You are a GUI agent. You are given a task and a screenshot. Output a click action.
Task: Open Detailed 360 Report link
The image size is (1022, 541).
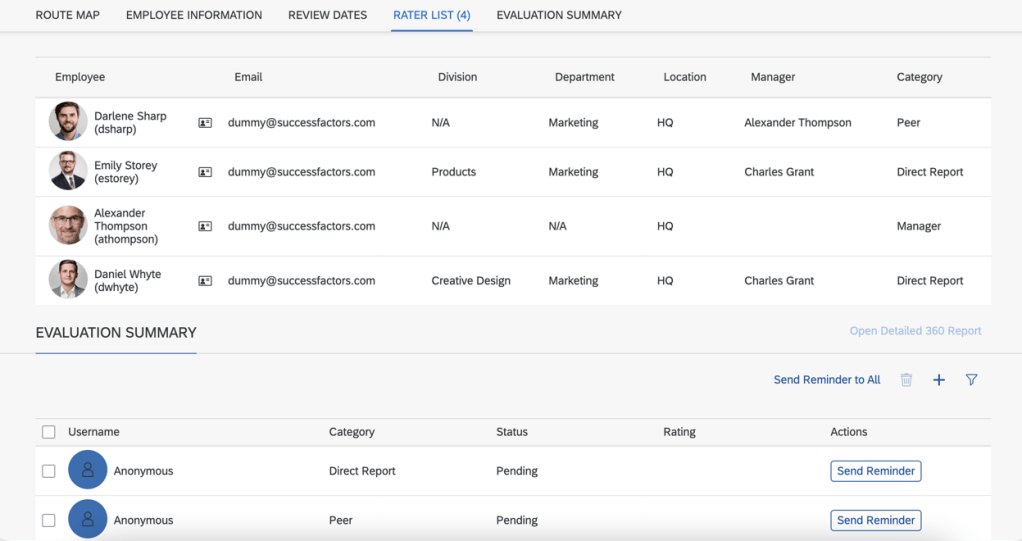point(915,331)
